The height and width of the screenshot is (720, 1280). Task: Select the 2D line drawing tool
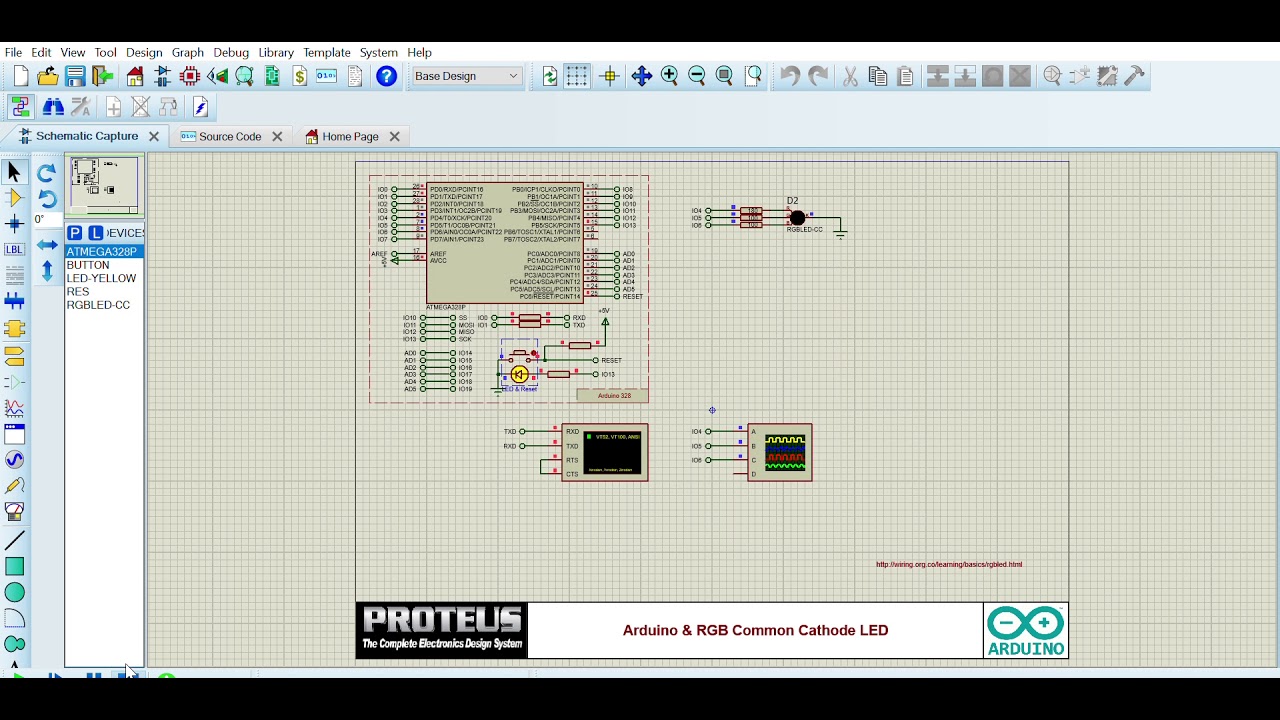click(14, 541)
